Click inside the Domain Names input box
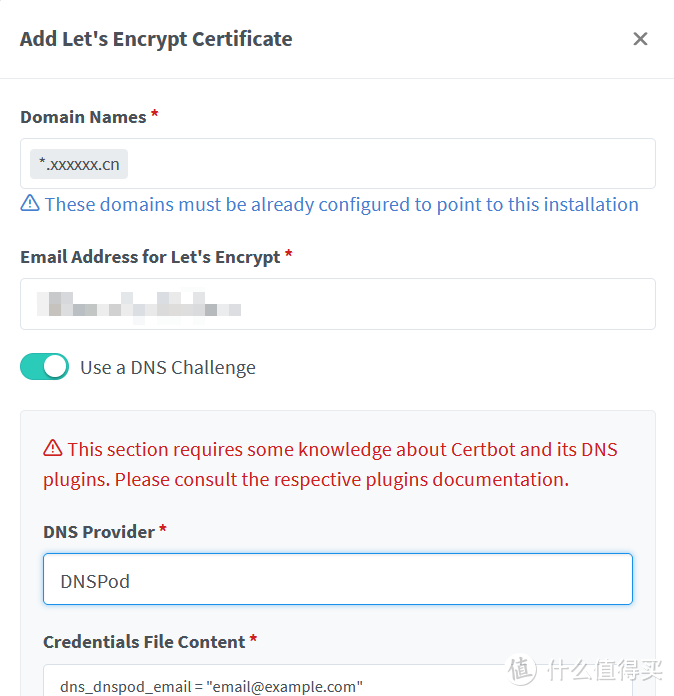 tap(390, 164)
